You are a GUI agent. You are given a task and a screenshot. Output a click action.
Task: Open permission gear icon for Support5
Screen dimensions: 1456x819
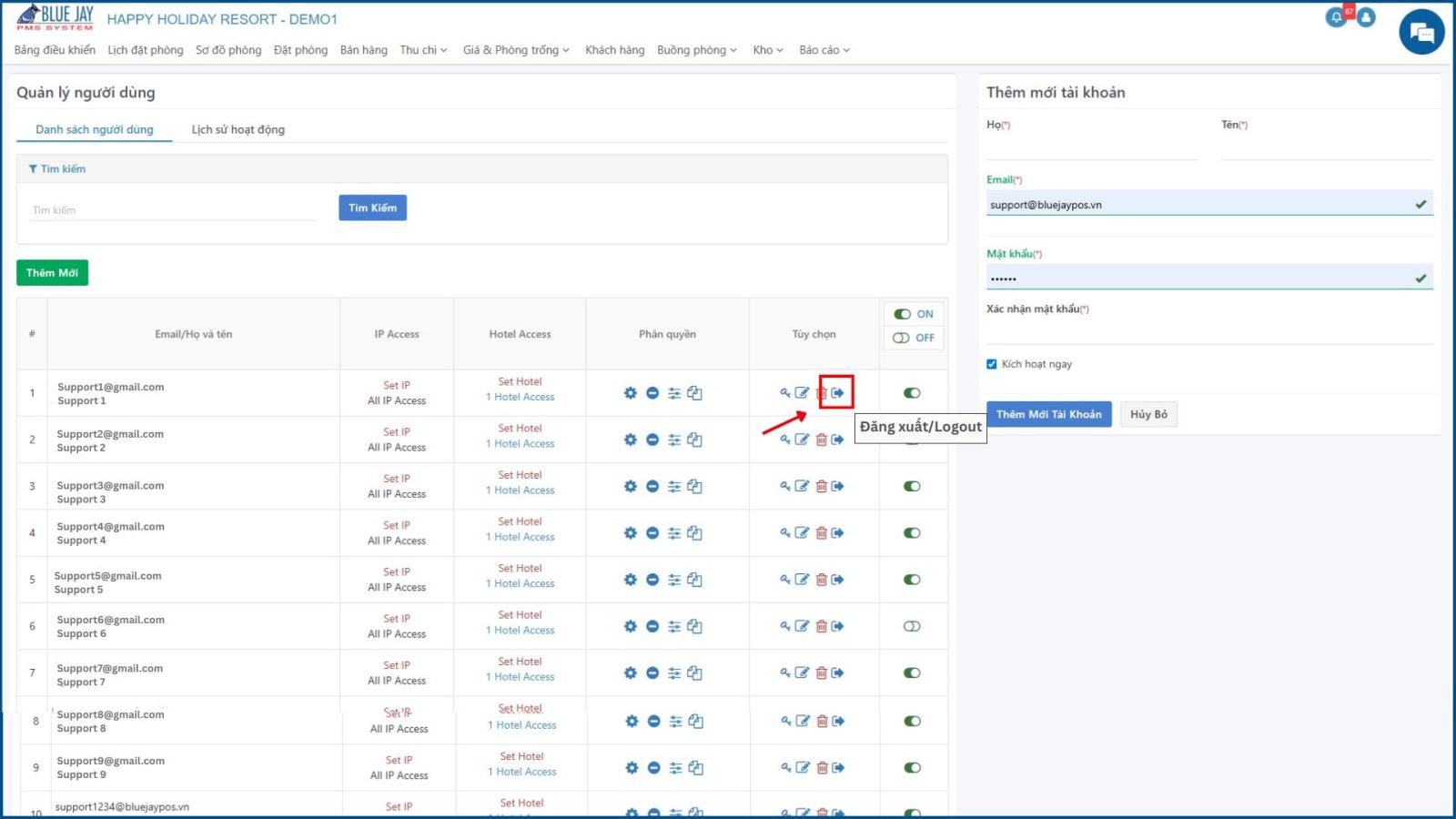(x=630, y=580)
